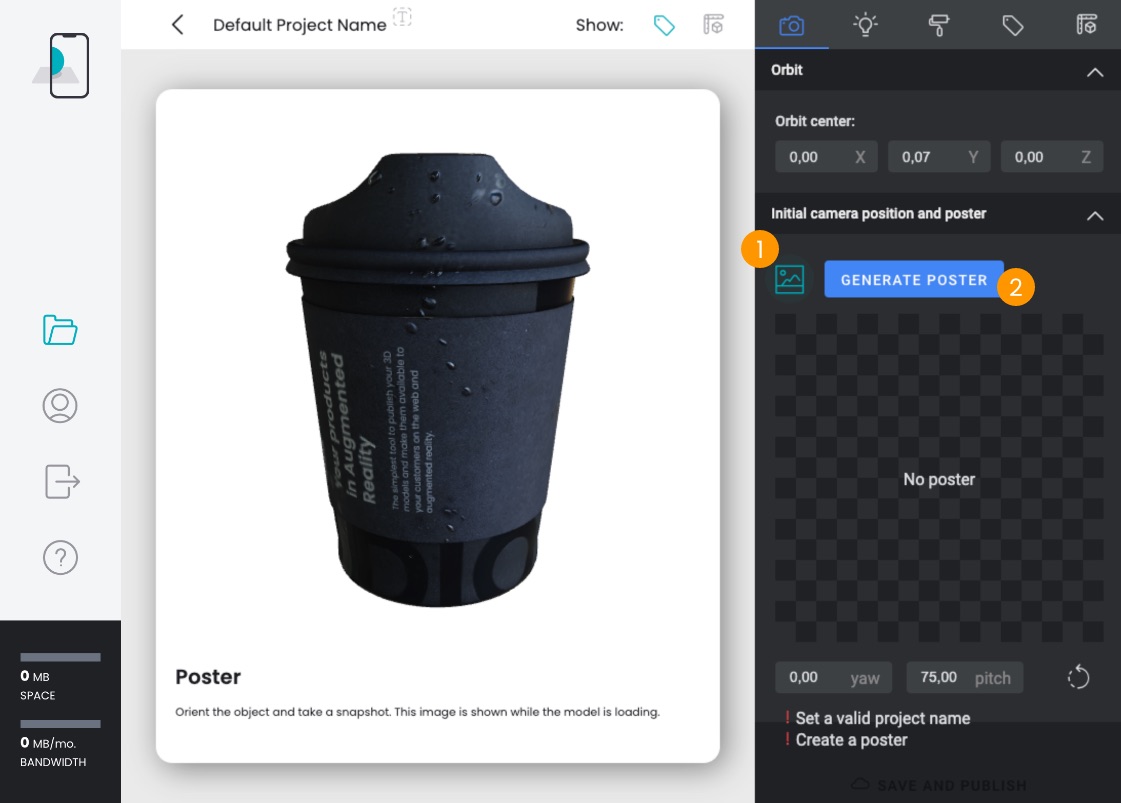Open the projects folder in the sidebar
This screenshot has height=803, width=1121.
[x=60, y=330]
